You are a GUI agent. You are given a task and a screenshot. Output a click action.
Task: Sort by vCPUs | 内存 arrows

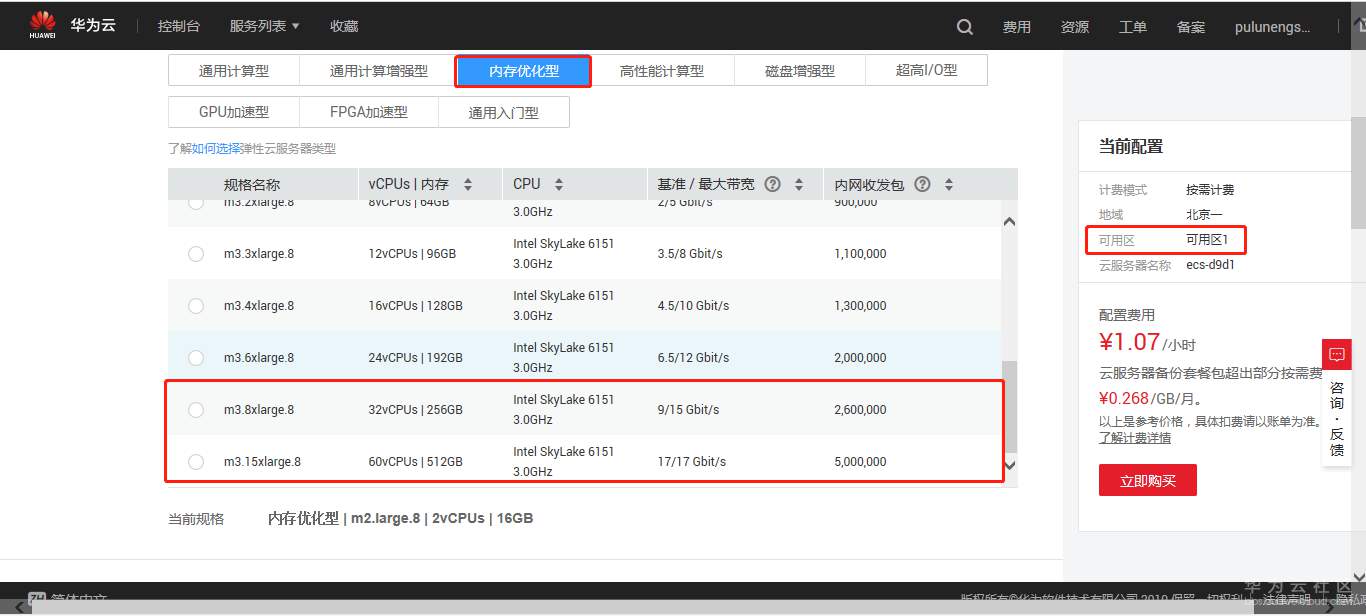pyautogui.click(x=468, y=184)
